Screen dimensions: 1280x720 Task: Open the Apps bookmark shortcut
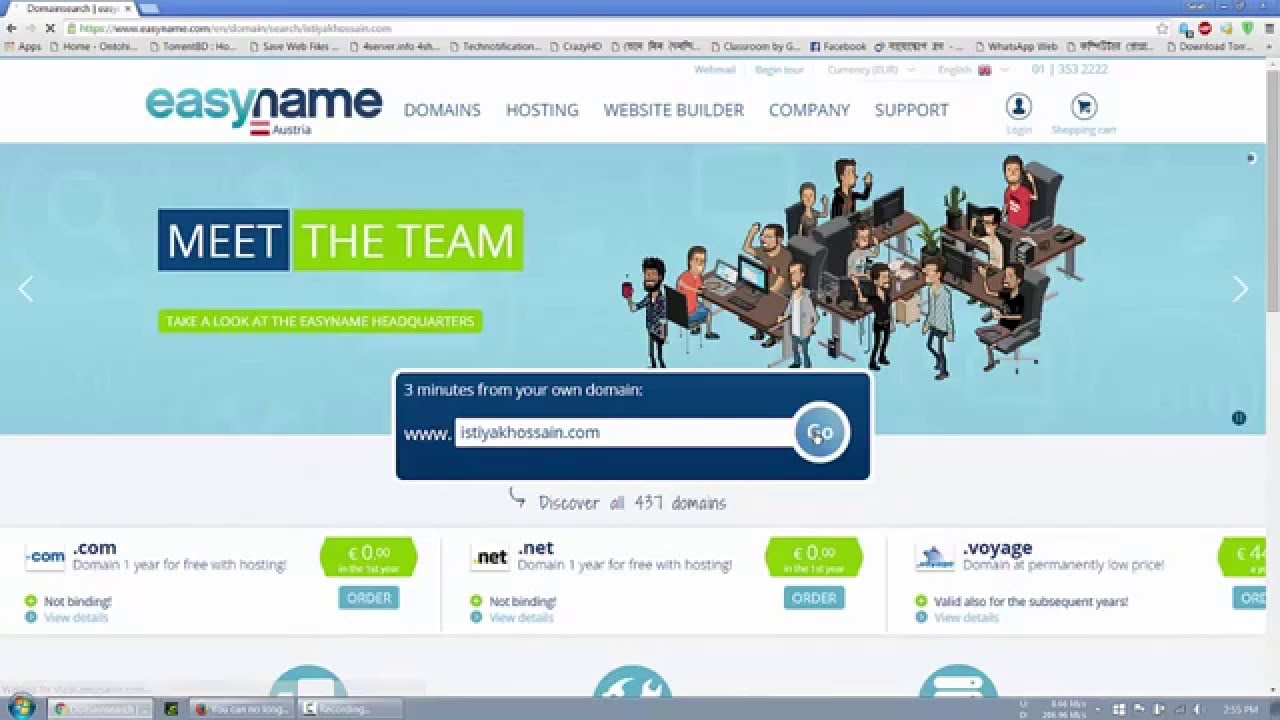click(x=23, y=46)
